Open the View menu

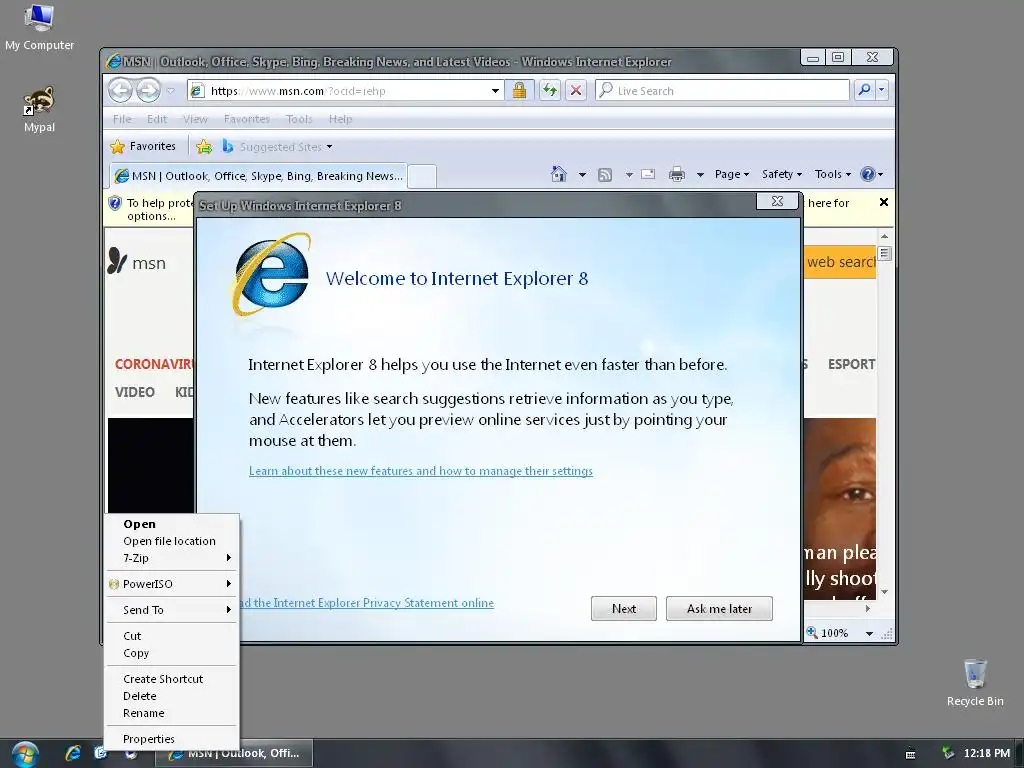(195, 119)
